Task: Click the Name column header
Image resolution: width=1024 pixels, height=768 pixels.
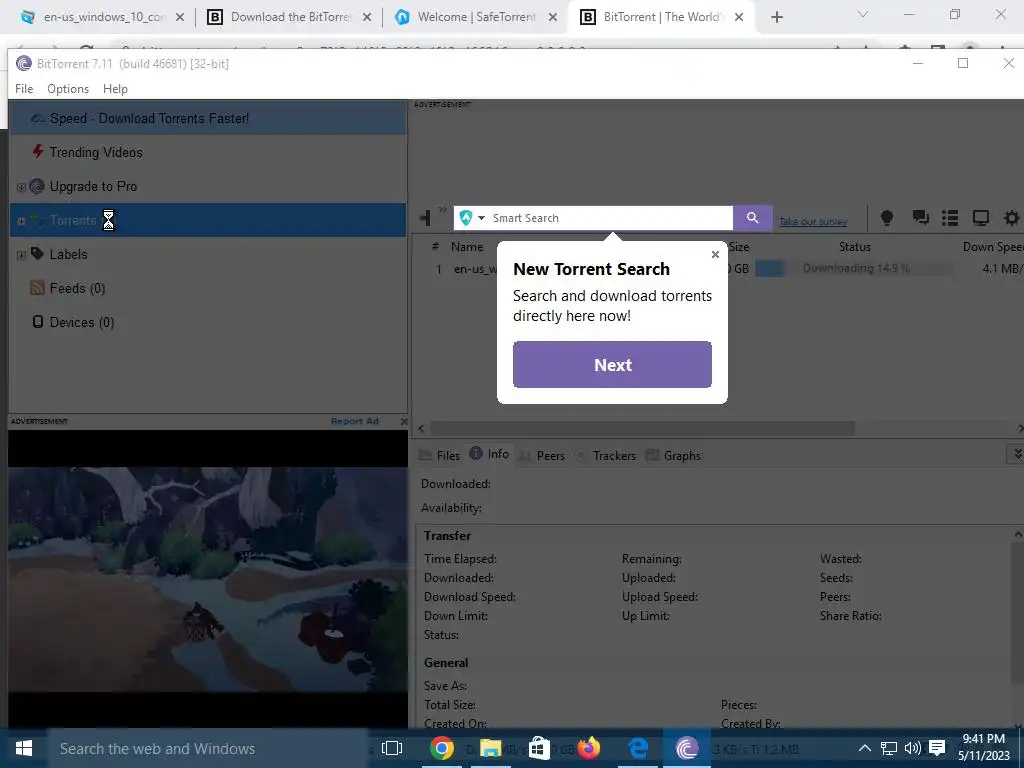Action: click(467, 247)
